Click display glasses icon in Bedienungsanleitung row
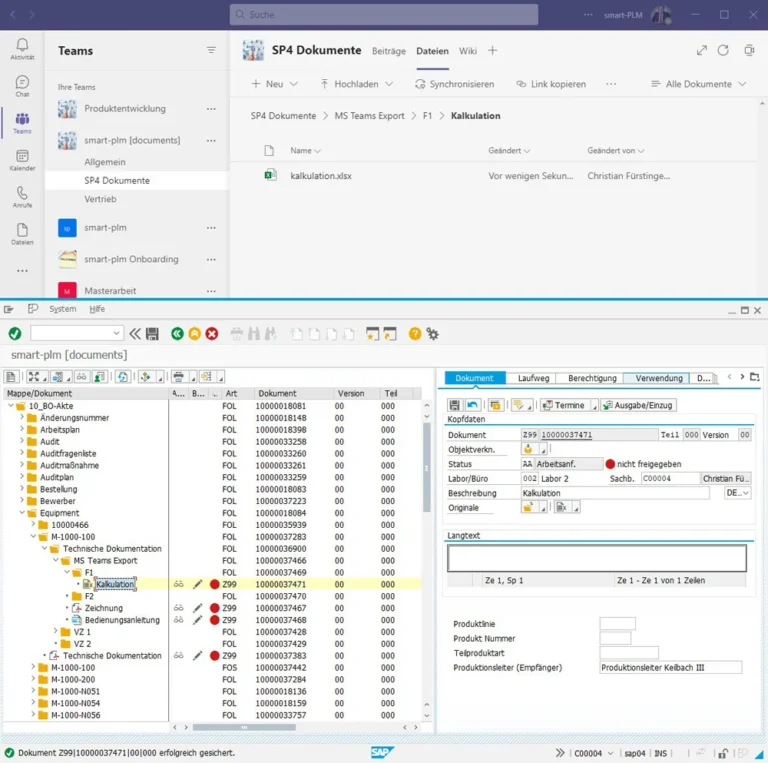This screenshot has width=768, height=763. point(179,620)
